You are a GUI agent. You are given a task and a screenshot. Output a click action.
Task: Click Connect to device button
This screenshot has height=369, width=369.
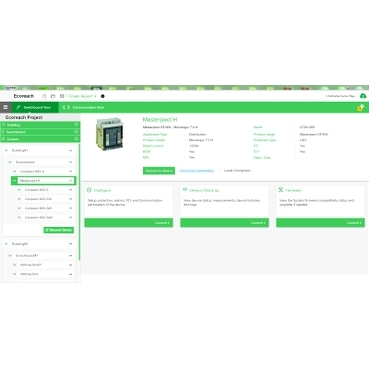[159, 171]
